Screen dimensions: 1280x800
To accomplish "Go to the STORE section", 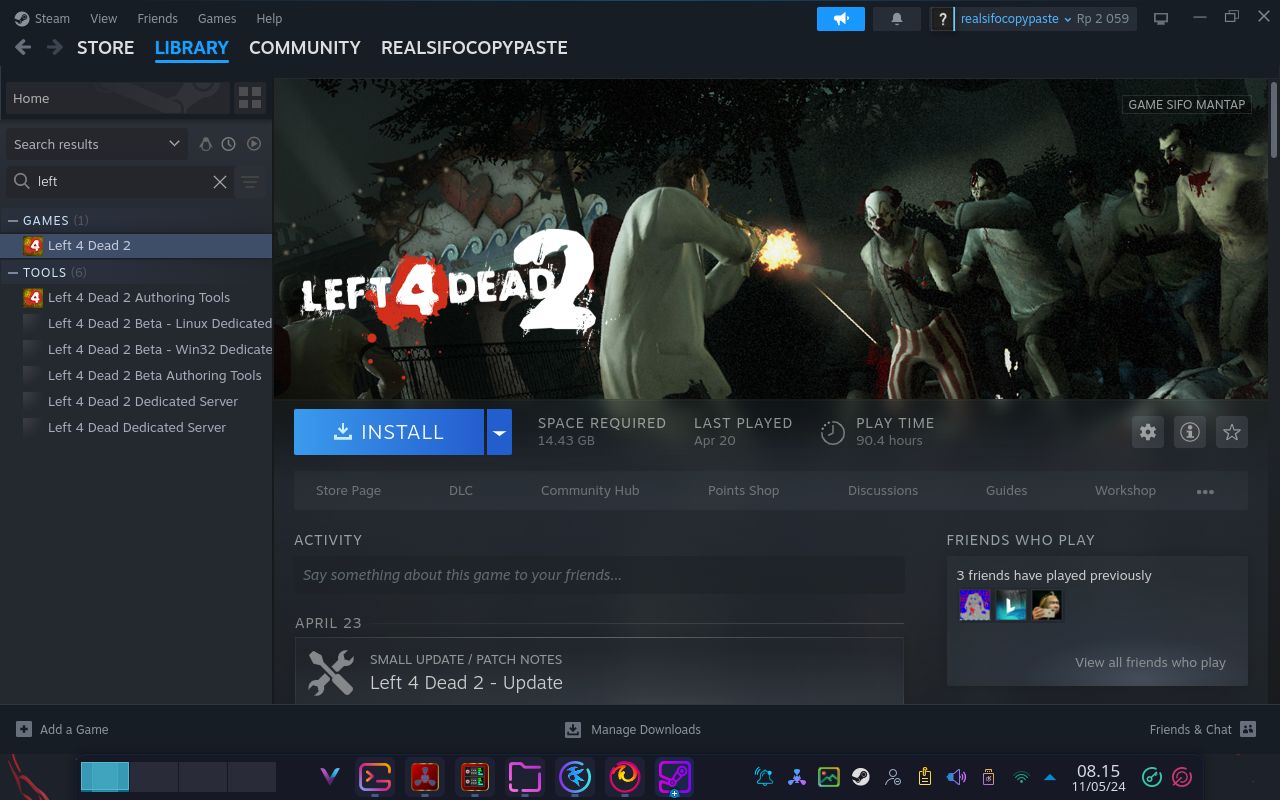I will pos(105,48).
